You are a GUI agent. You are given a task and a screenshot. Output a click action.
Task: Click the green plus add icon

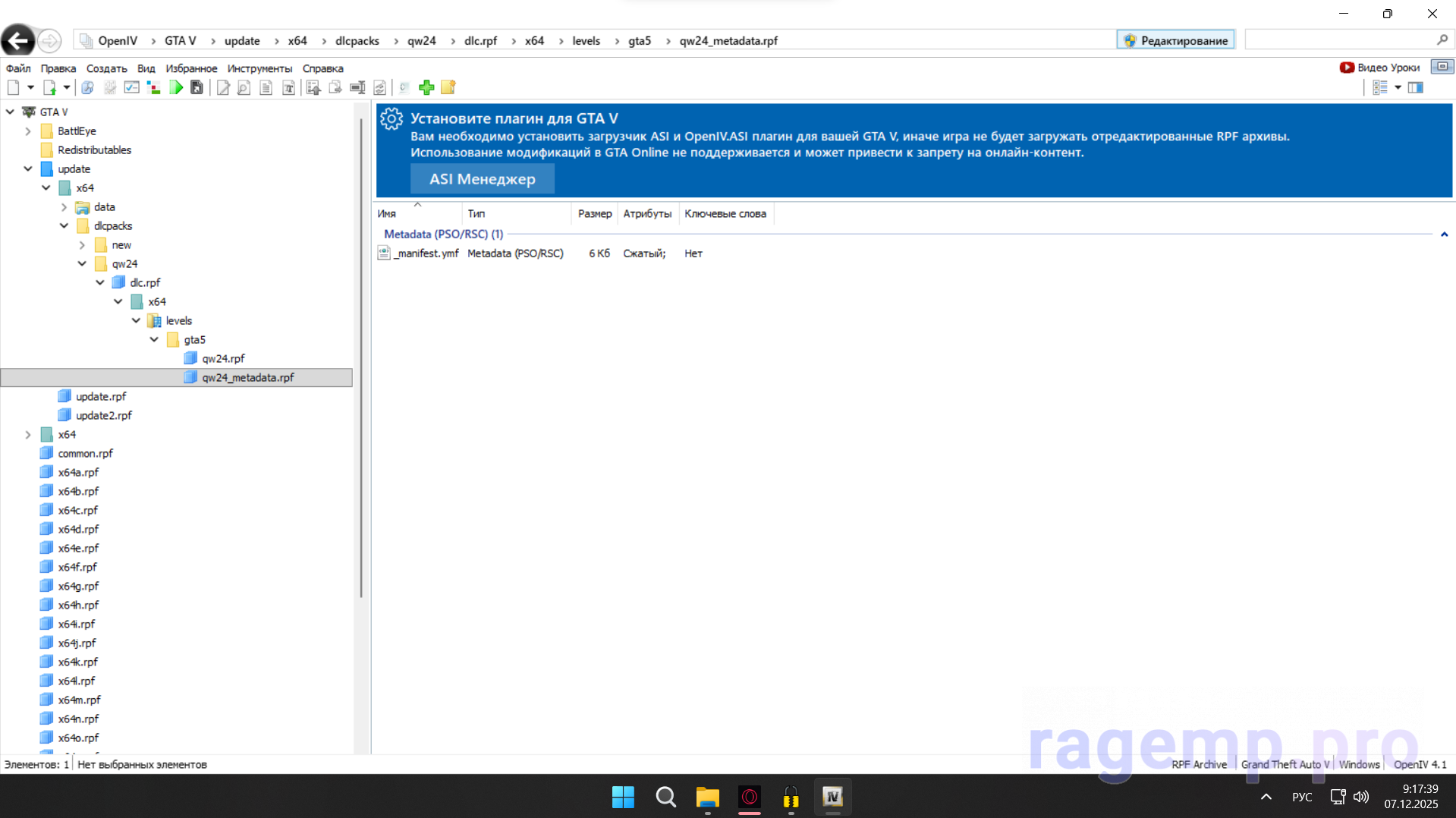[x=426, y=87]
